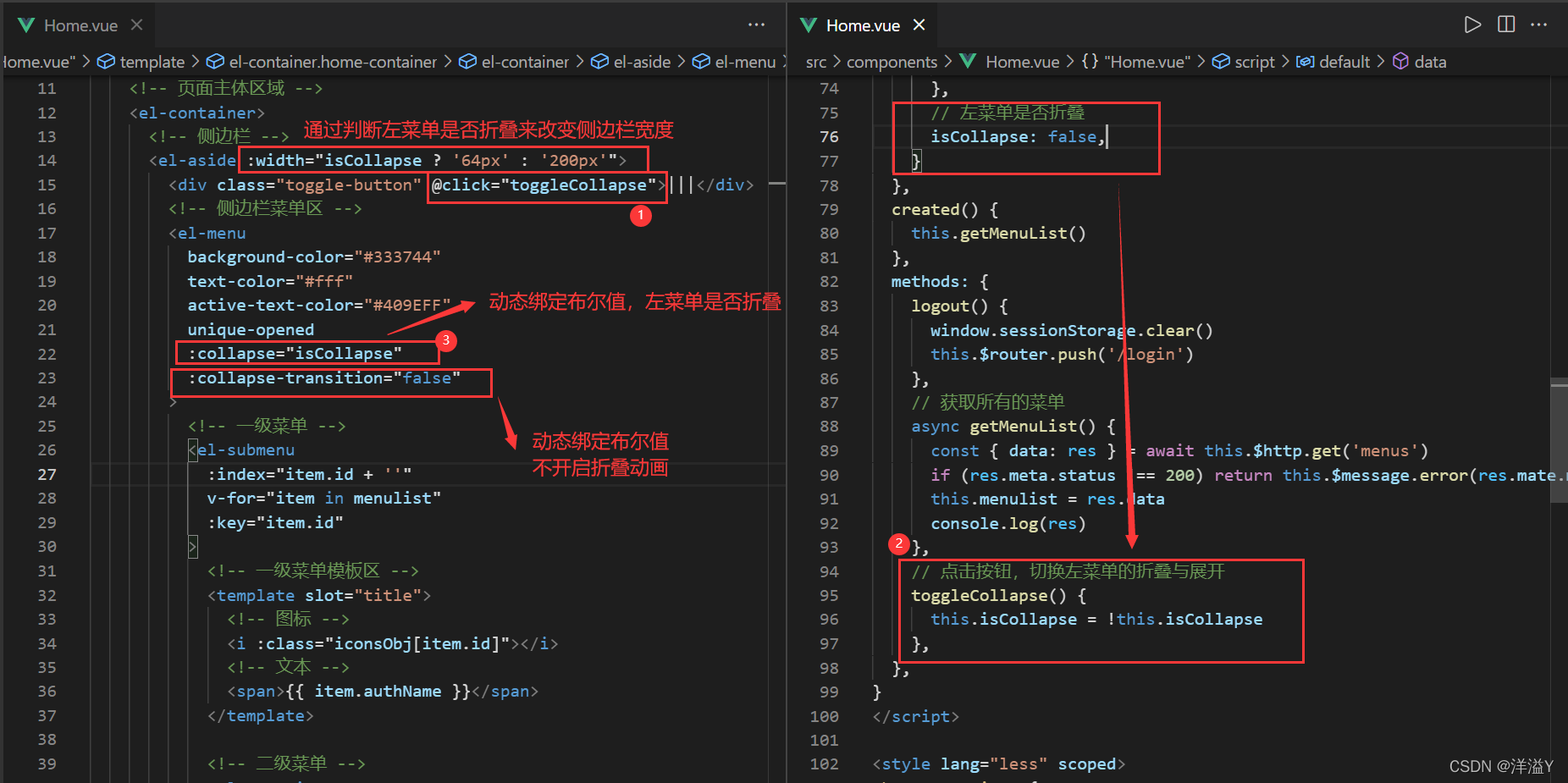The width and height of the screenshot is (1568, 783).
Task: Click 'this.isCollapse = !this.isCollapse' line
Action: coord(1096,620)
